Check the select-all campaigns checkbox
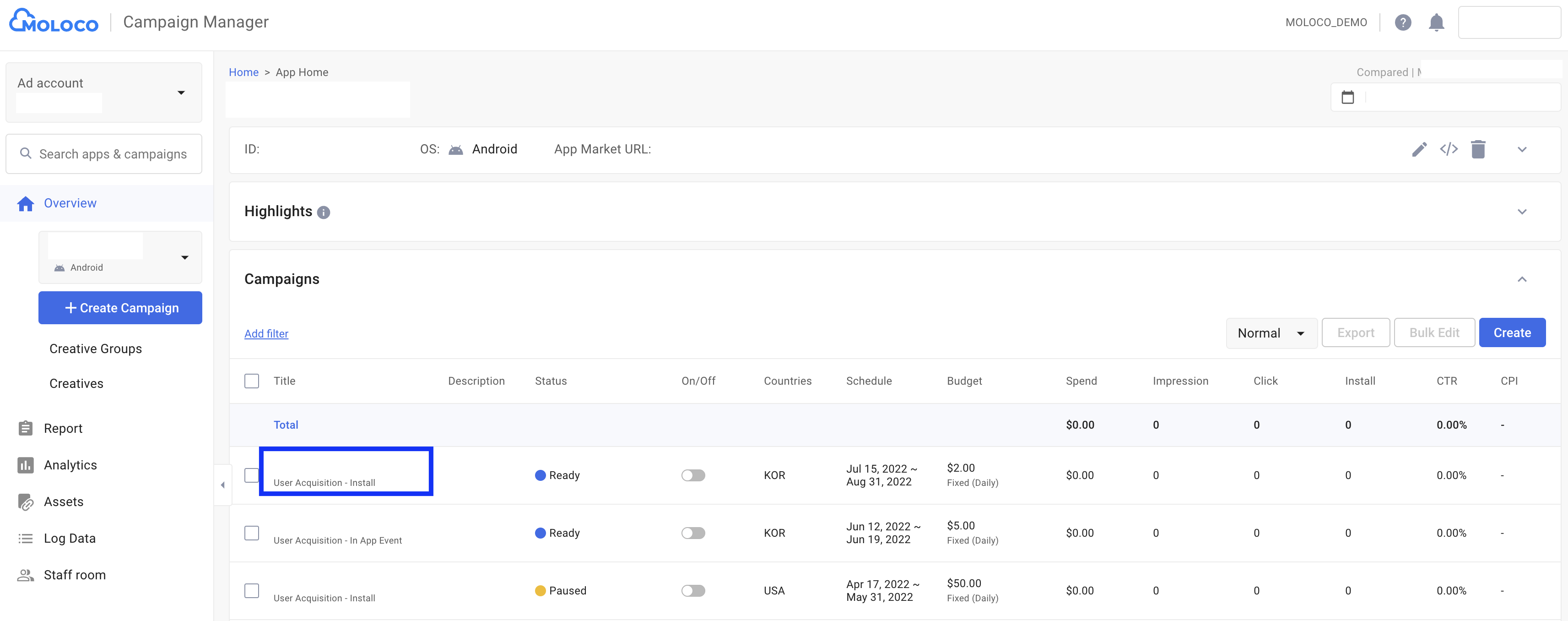Viewport: 1568px width, 621px height. pyautogui.click(x=251, y=381)
